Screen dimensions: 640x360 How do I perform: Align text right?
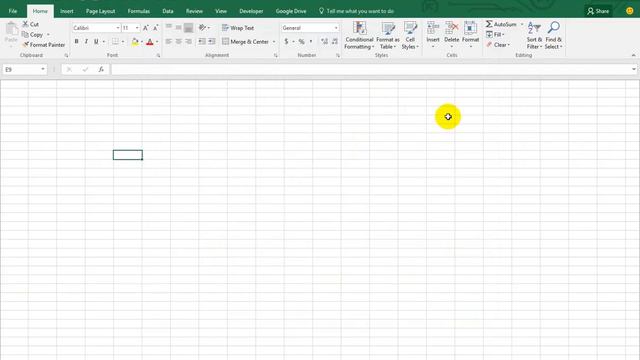tap(188, 42)
